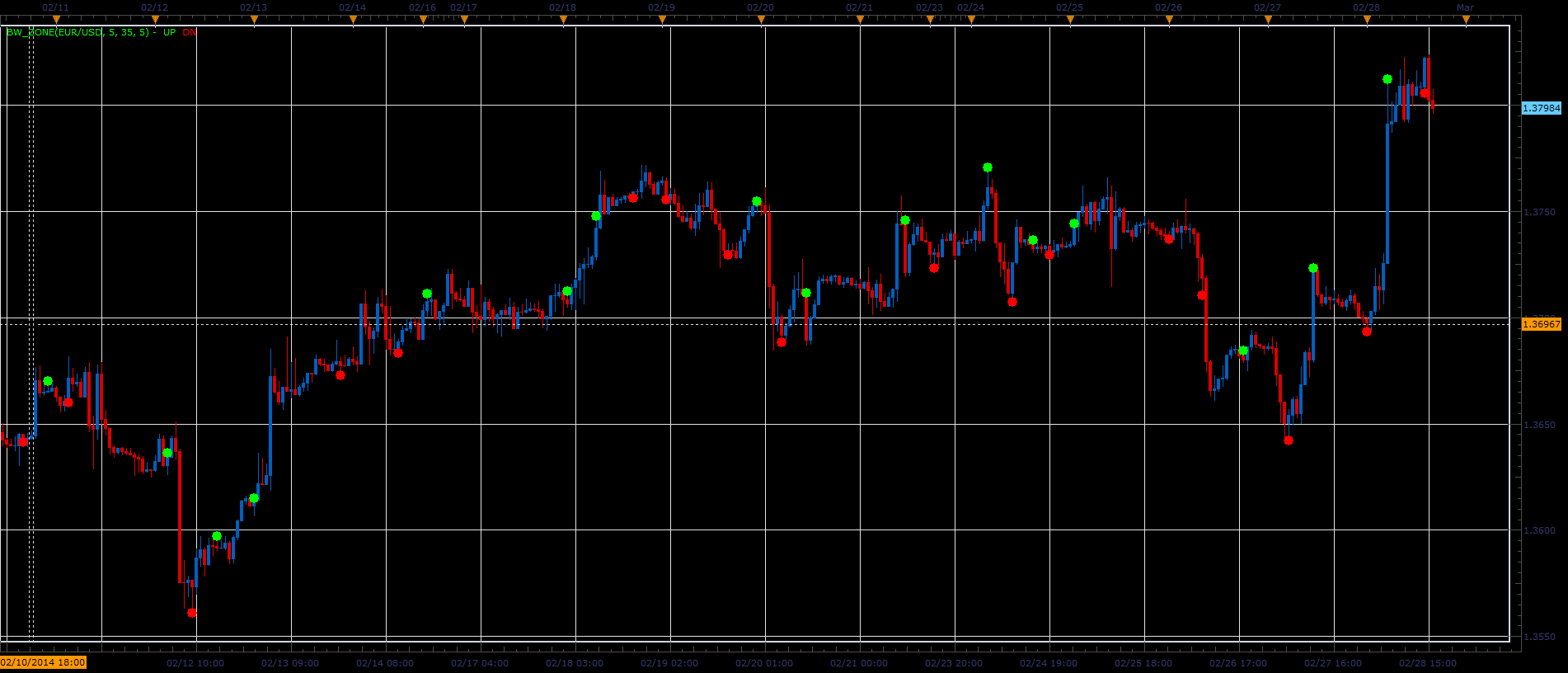
Task: Click the orange 1.36967 crosshair price tag
Action: (x=1541, y=324)
